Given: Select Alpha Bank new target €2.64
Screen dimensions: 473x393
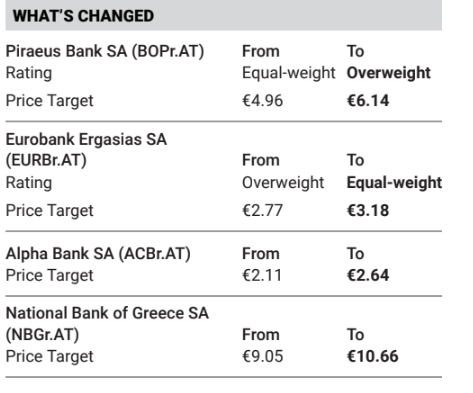Looking at the screenshot, I should coord(368,275).
